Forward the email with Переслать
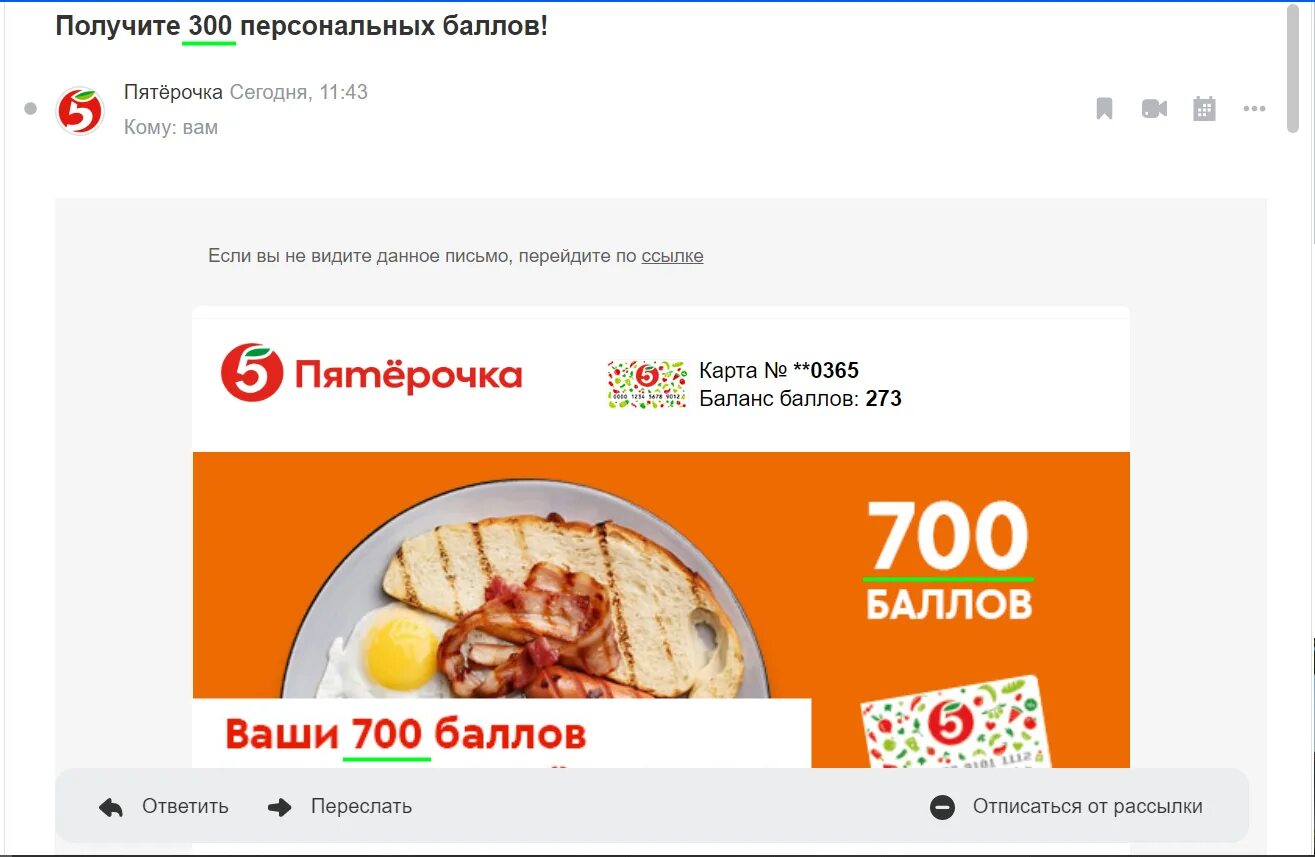Image resolution: width=1315 pixels, height=857 pixels. coord(340,806)
